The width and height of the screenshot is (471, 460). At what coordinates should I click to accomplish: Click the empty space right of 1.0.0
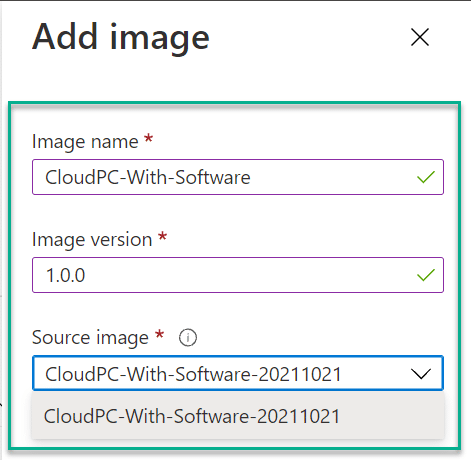(250, 275)
